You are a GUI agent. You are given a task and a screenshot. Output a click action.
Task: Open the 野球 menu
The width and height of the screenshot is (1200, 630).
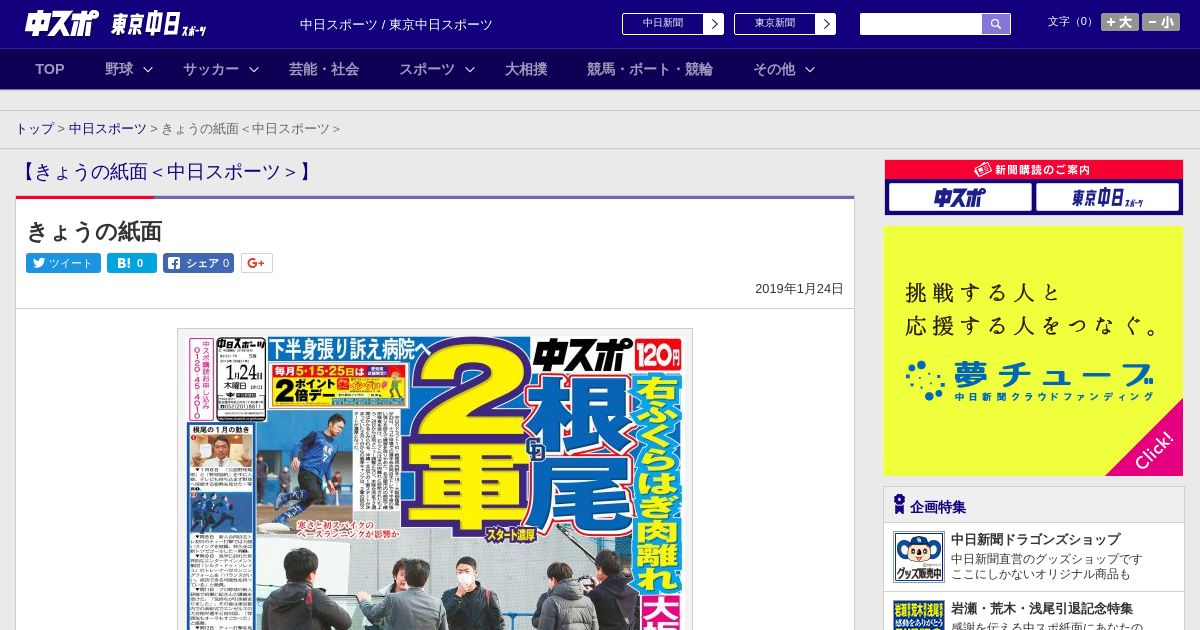pos(119,69)
